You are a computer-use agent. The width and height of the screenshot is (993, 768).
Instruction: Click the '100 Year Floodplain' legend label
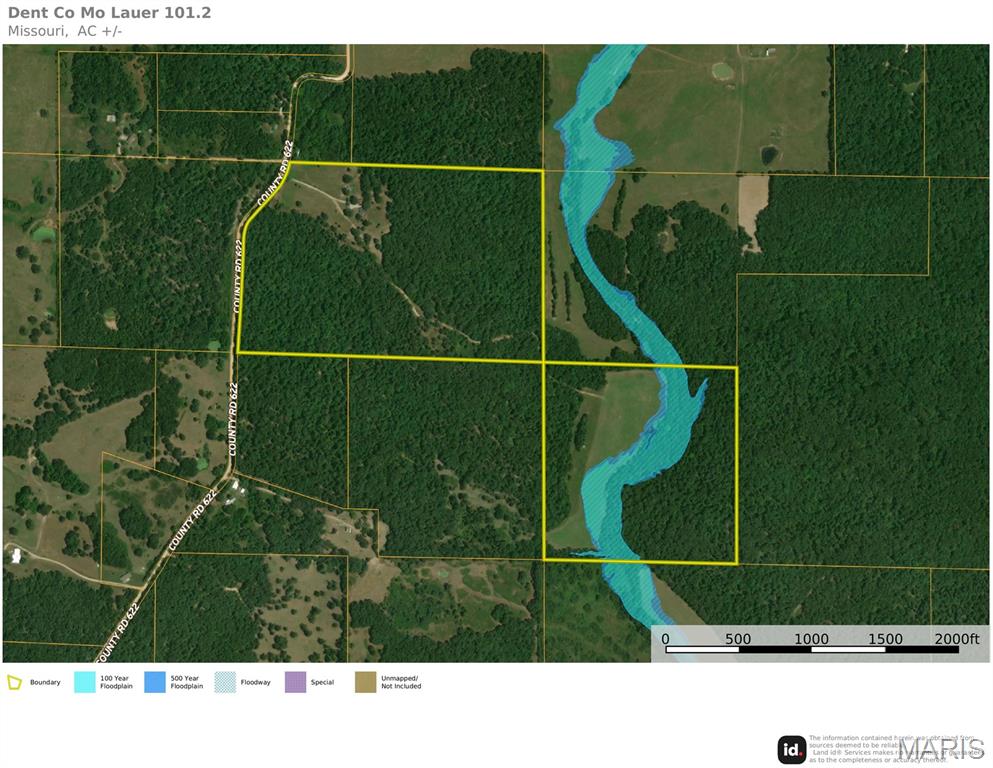click(116, 683)
